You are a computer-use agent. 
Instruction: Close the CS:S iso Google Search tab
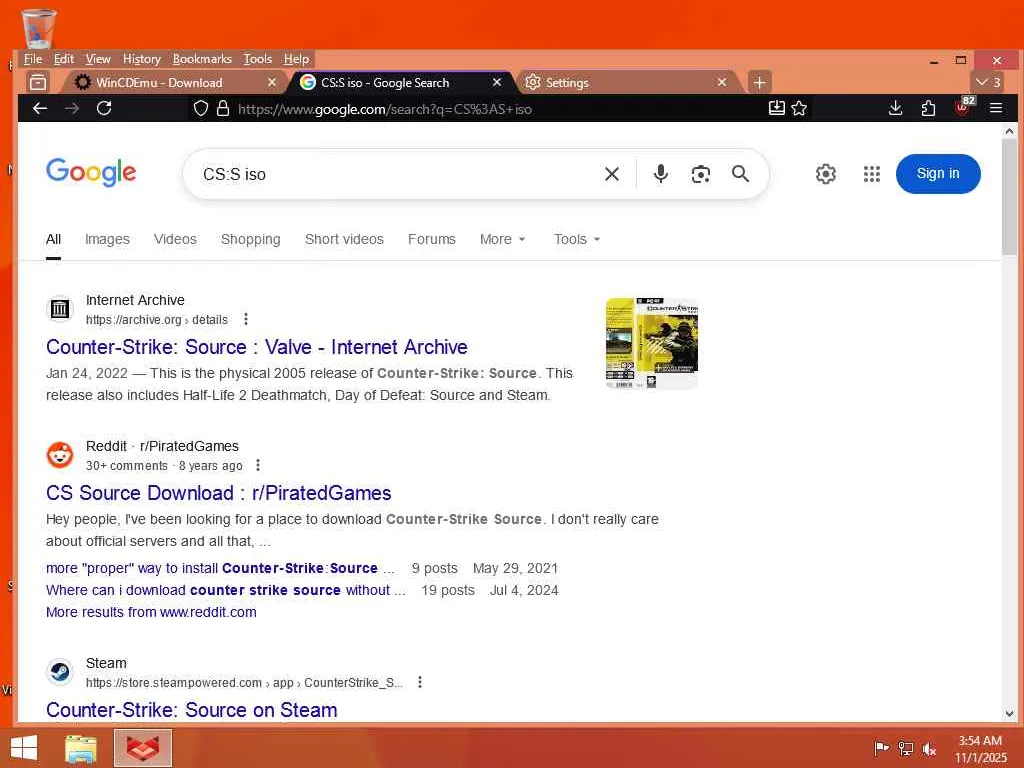[497, 82]
